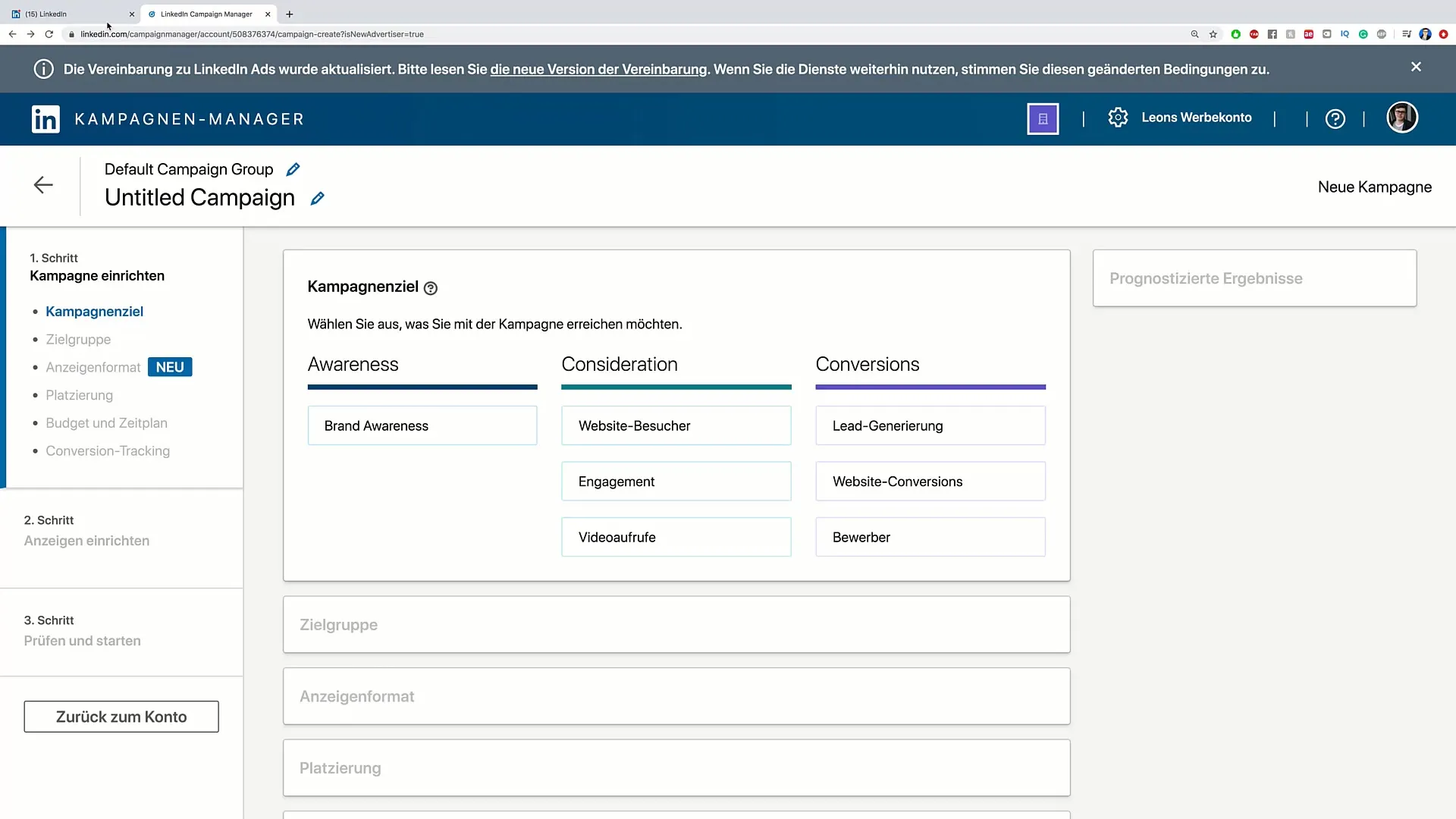This screenshot has height=819, width=1456.
Task: Expand Prognostizierte Ergebnisse panel
Action: (1254, 278)
